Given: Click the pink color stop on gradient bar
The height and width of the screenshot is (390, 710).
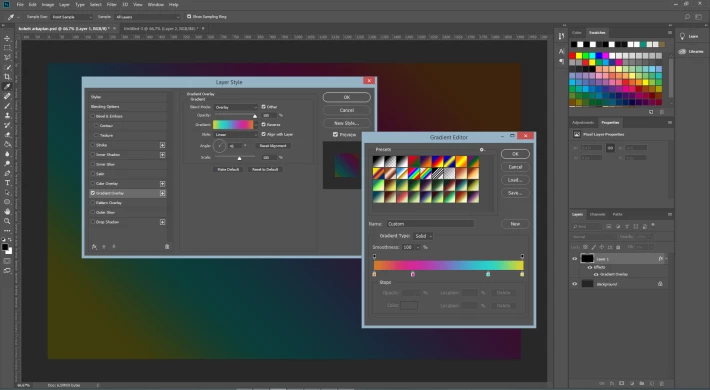Looking at the screenshot, I should [x=413, y=274].
